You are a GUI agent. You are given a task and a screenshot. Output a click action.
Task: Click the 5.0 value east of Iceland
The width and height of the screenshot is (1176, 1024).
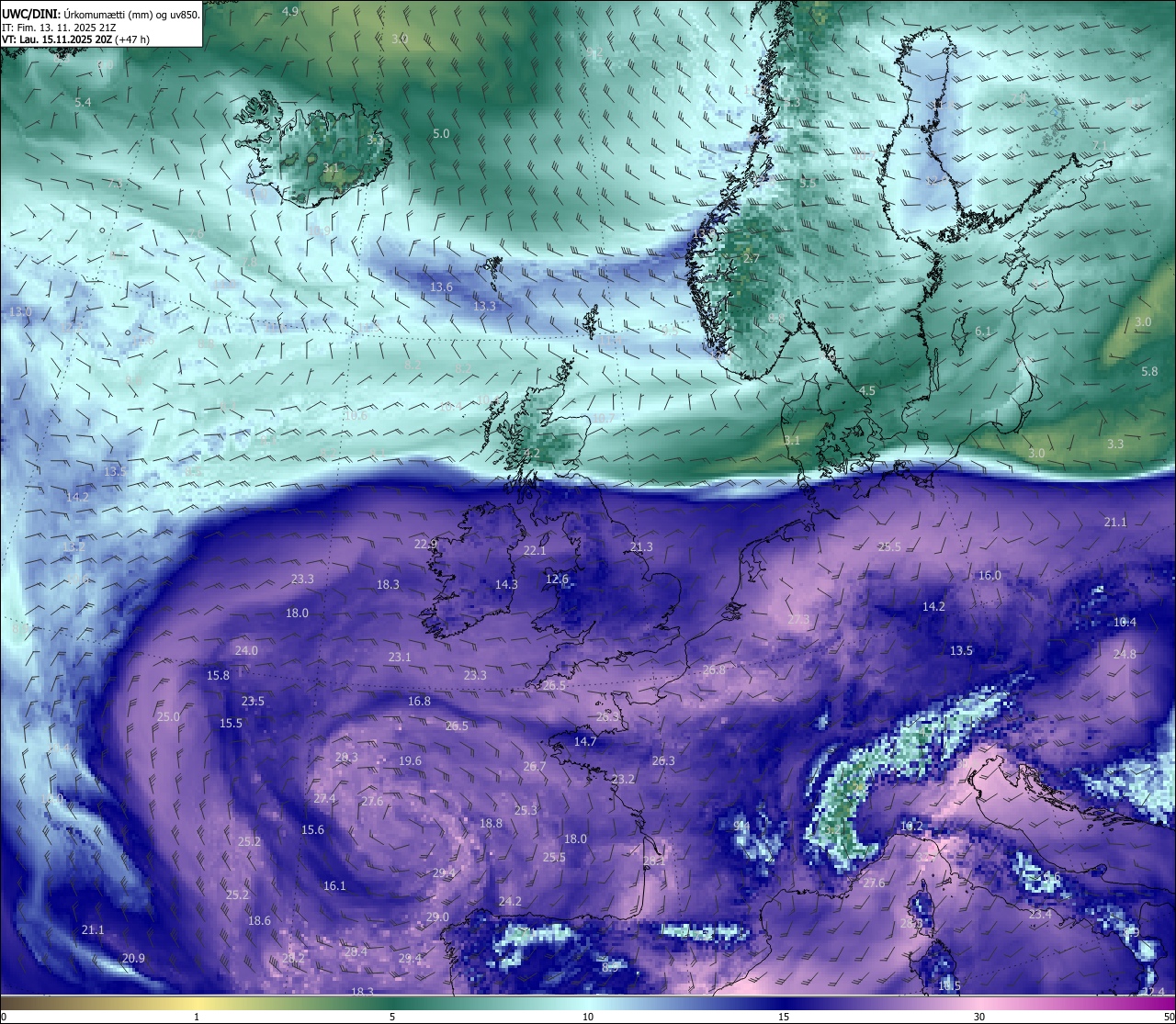pyautogui.click(x=441, y=133)
